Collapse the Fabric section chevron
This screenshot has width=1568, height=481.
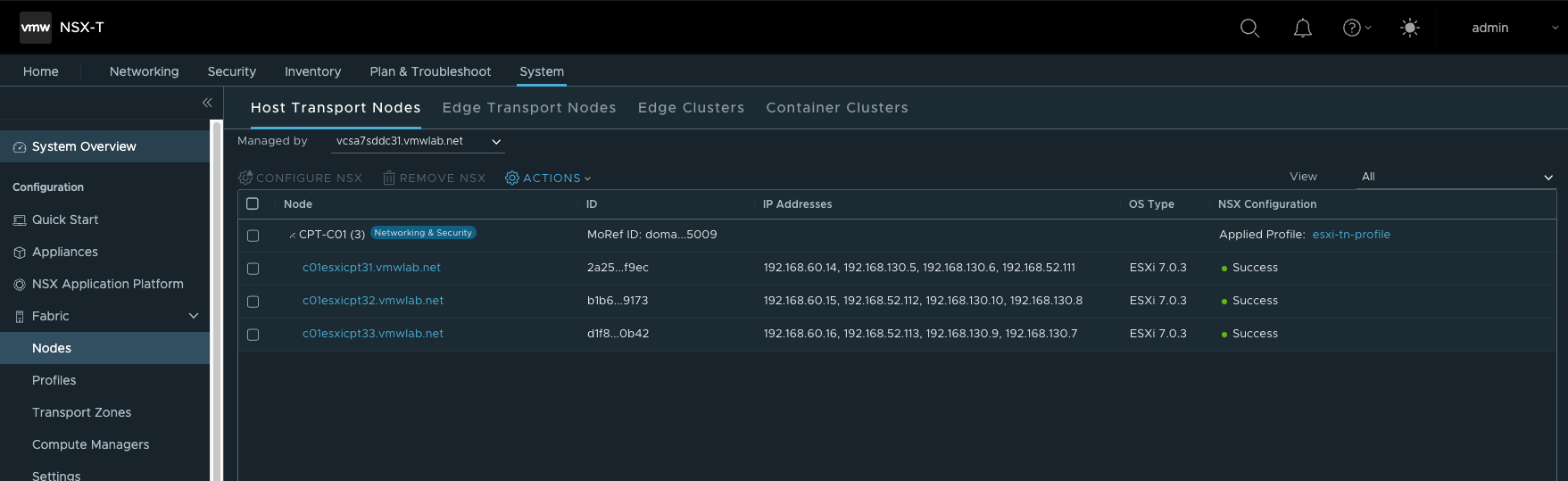[194, 316]
